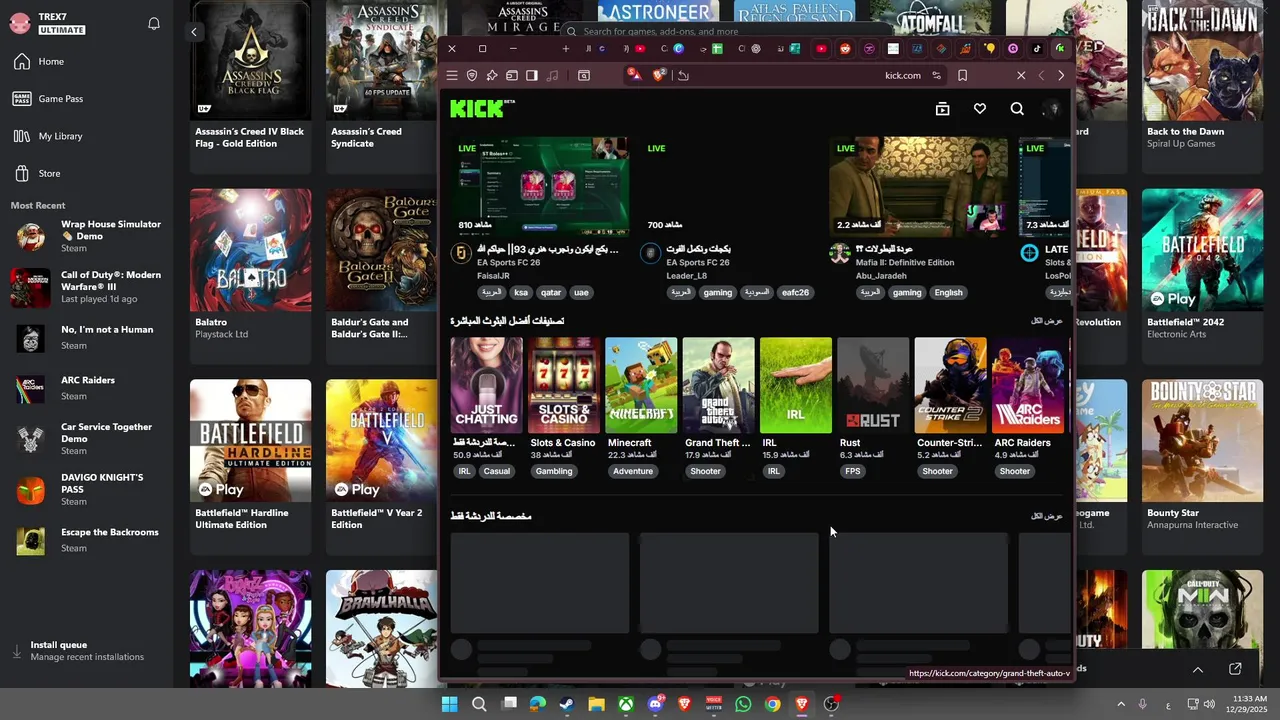Click the Brave Rewards triangle icon

[634, 74]
